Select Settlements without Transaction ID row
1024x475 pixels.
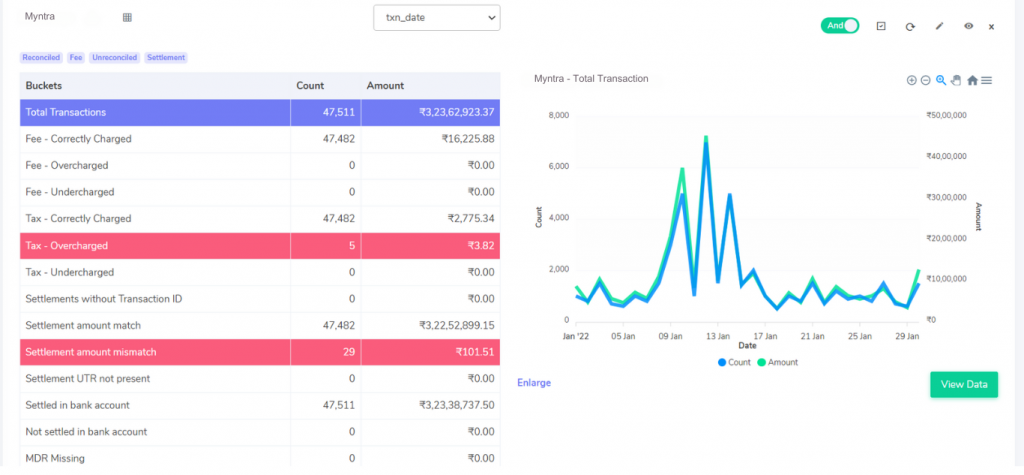click(260, 299)
